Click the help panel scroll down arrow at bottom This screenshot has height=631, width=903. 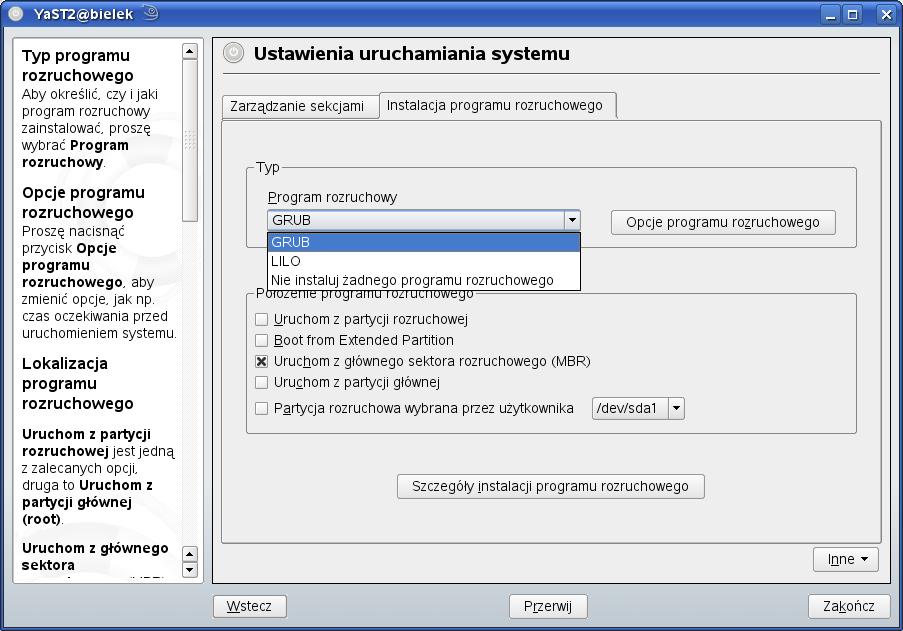coord(189,570)
